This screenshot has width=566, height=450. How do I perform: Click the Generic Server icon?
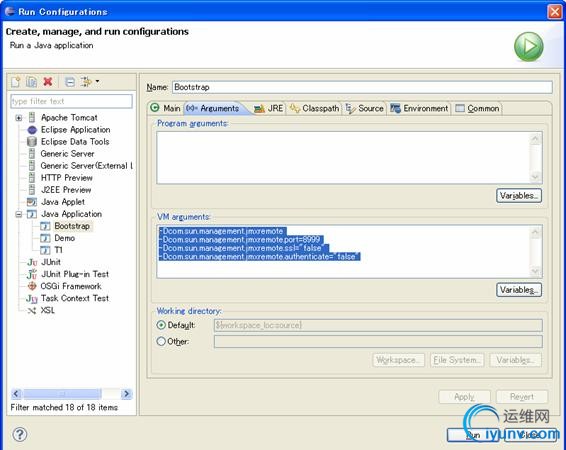click(32, 153)
